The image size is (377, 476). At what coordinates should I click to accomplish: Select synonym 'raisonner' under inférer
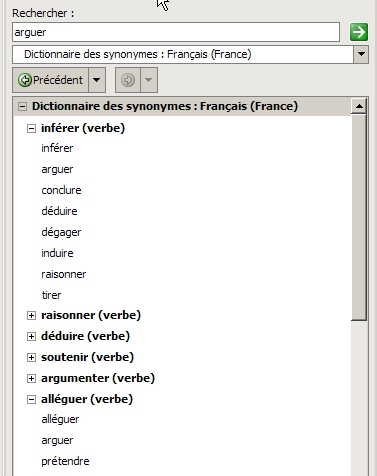point(64,274)
